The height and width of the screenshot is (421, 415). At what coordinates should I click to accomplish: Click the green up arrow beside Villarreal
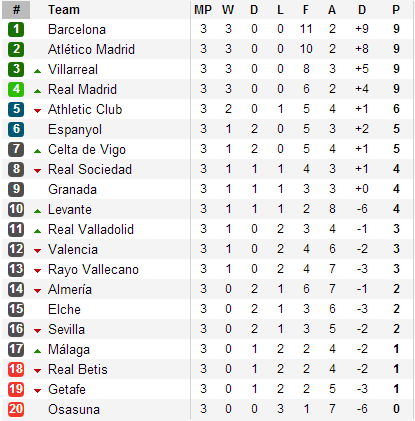tap(38, 71)
